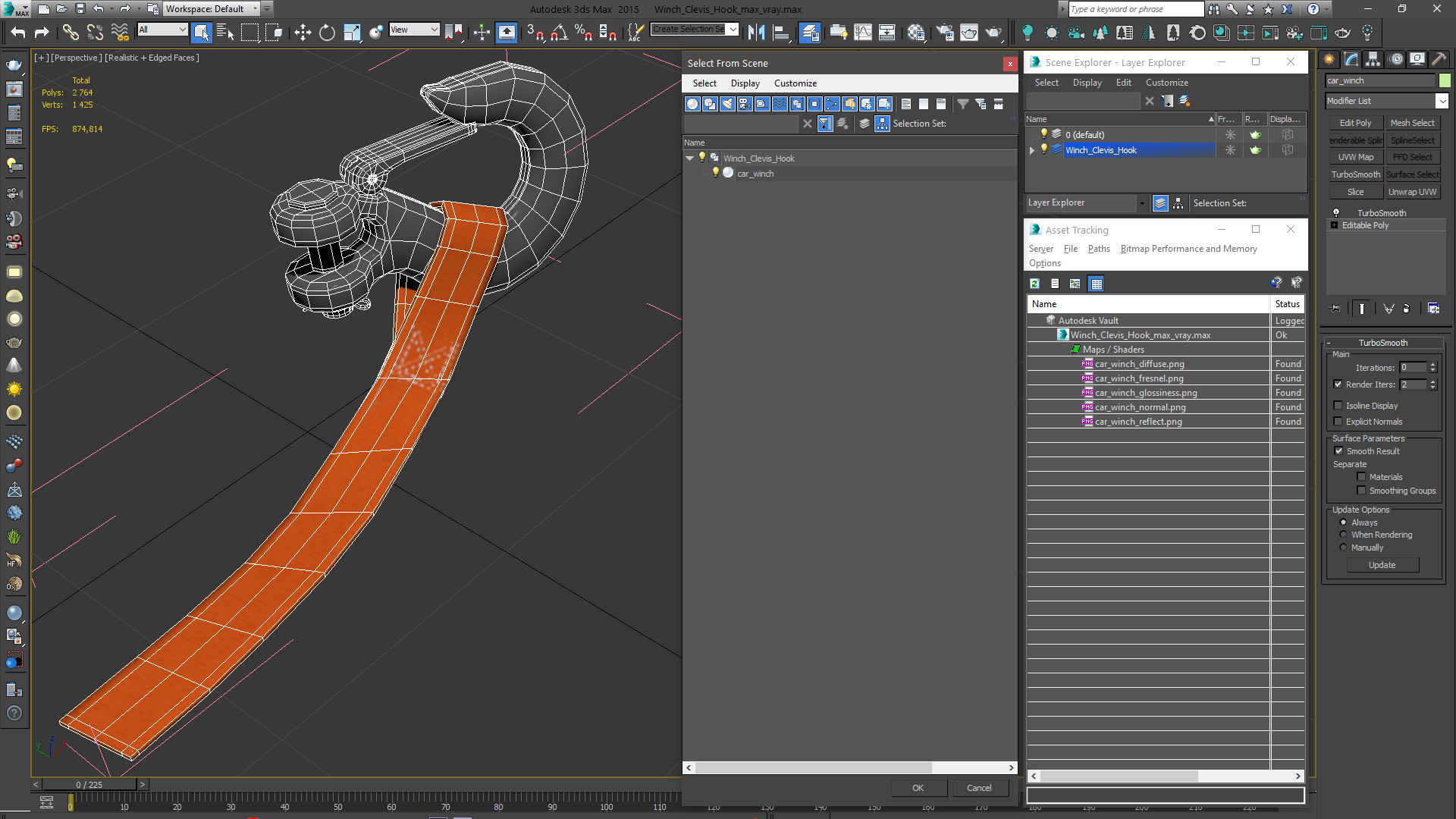Screen dimensions: 1456x819
Task: Click the timeline frame slider 0 / 225
Action: click(x=89, y=785)
